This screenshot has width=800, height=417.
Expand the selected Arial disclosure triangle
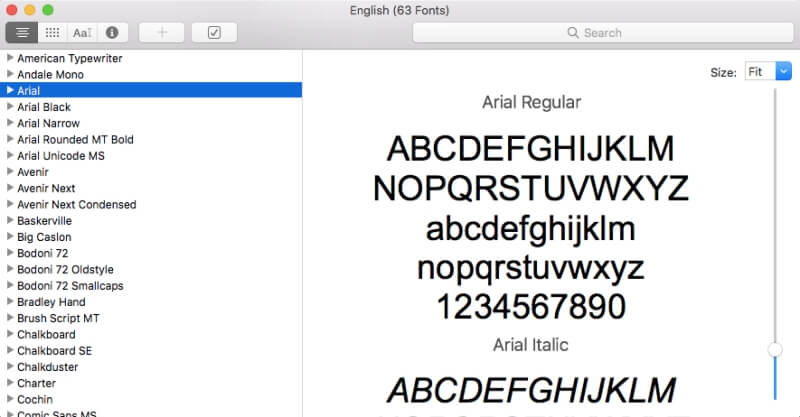(x=10, y=90)
